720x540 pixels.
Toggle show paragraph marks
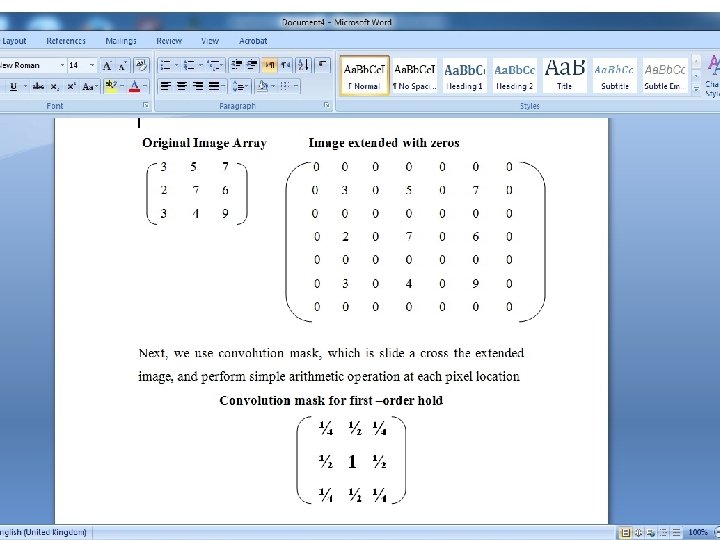tap(322, 65)
